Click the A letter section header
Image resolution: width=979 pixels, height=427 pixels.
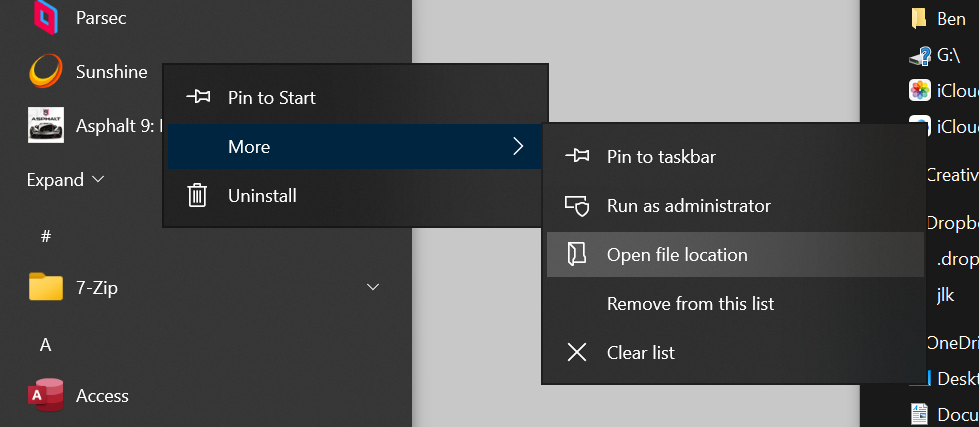click(45, 345)
